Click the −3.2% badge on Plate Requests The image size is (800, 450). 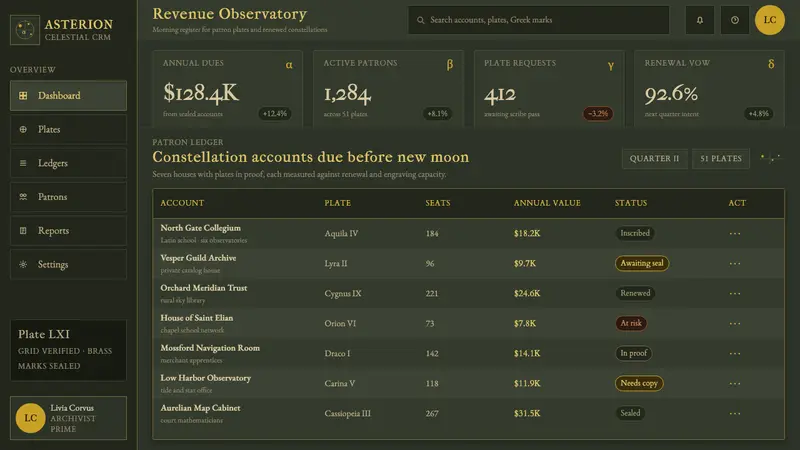598,113
